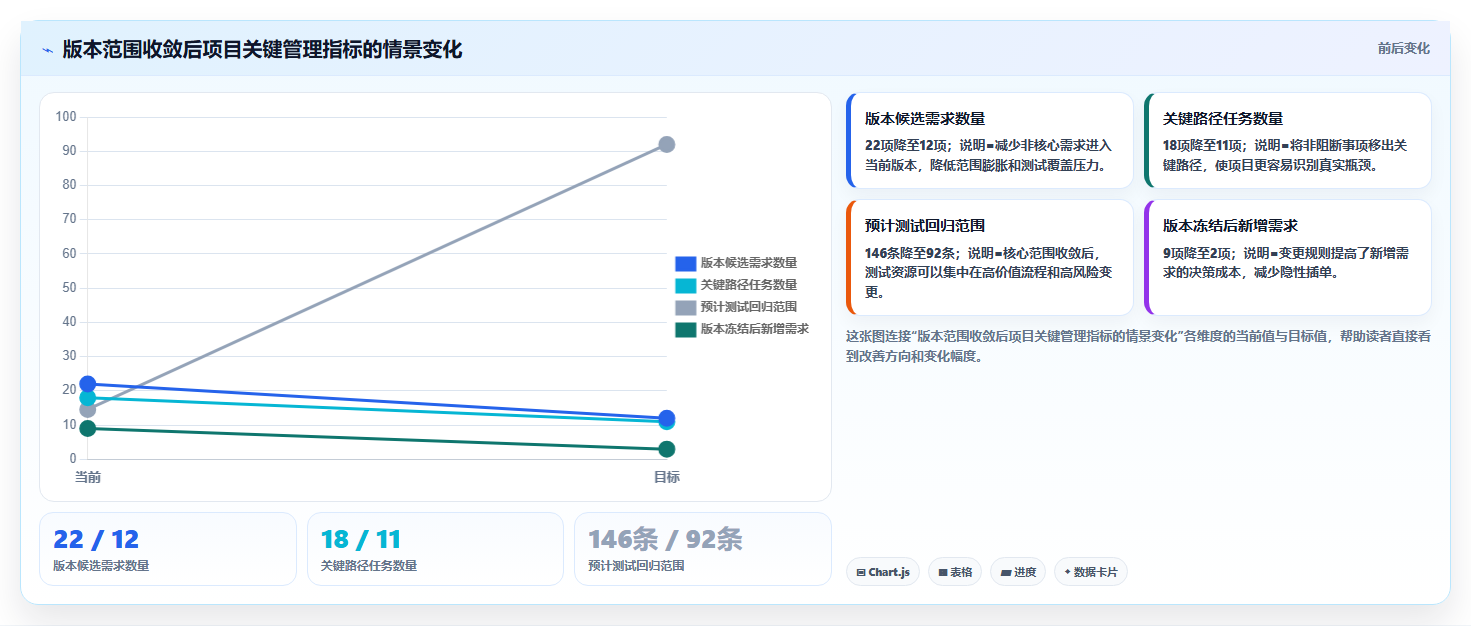Open the 版本冻结后新增需求 info card
This screenshot has height=626, width=1471.
pos(1288,258)
